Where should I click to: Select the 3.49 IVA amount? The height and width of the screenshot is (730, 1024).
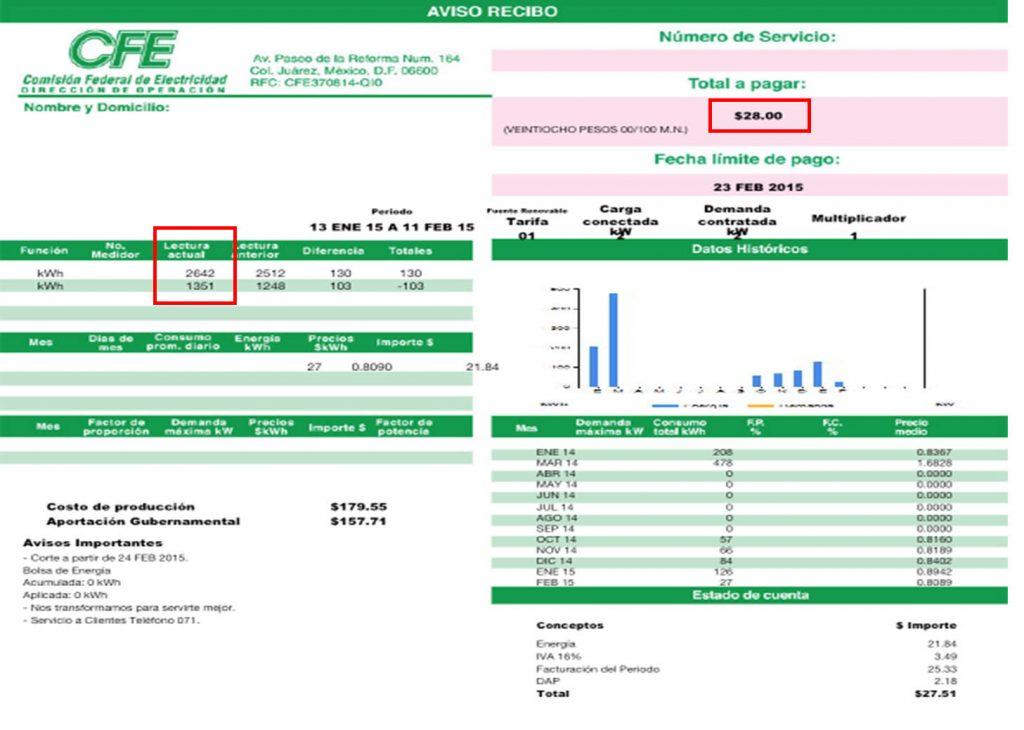pos(946,657)
